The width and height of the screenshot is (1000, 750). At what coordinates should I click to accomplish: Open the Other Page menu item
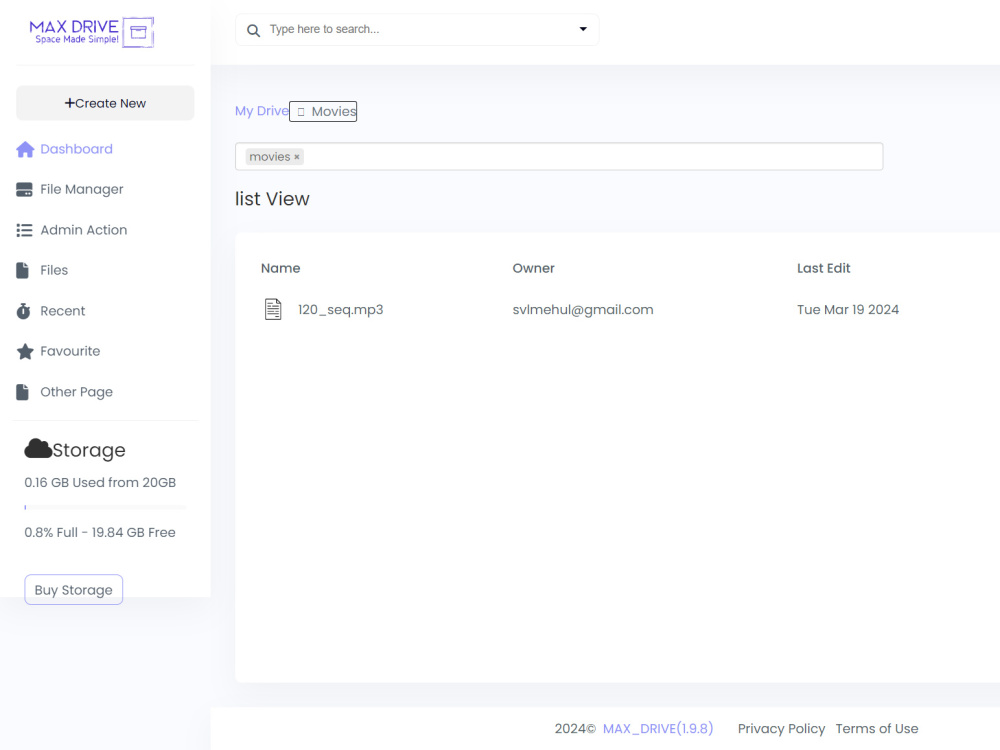click(77, 392)
